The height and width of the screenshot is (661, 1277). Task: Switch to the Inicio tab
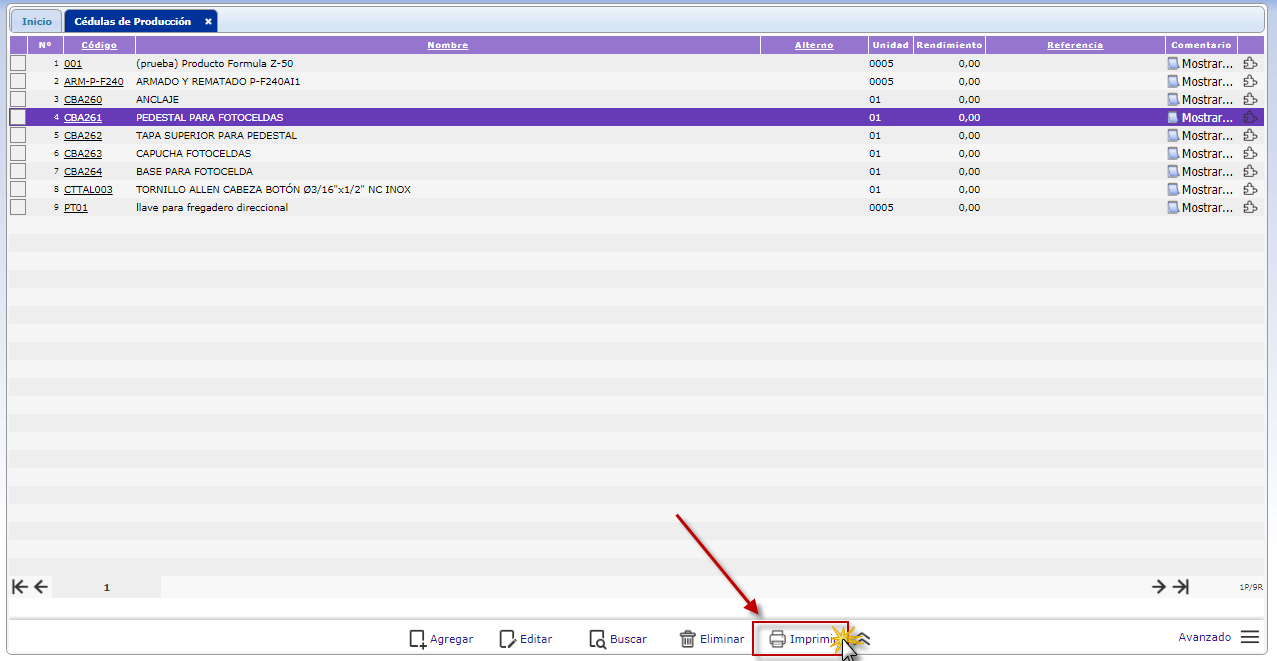point(36,21)
